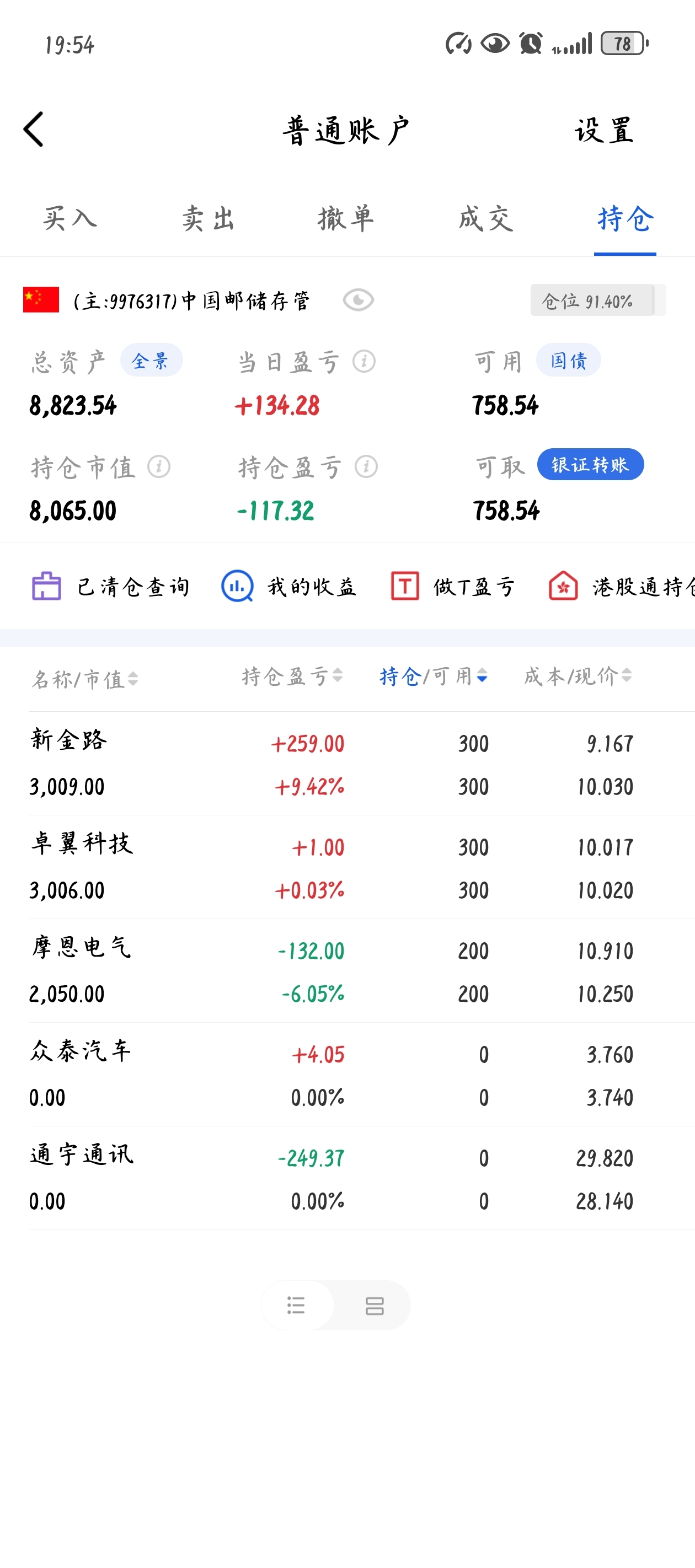The image size is (695, 1568).
Task: Open the 新金路 holding row
Action: coord(362,764)
